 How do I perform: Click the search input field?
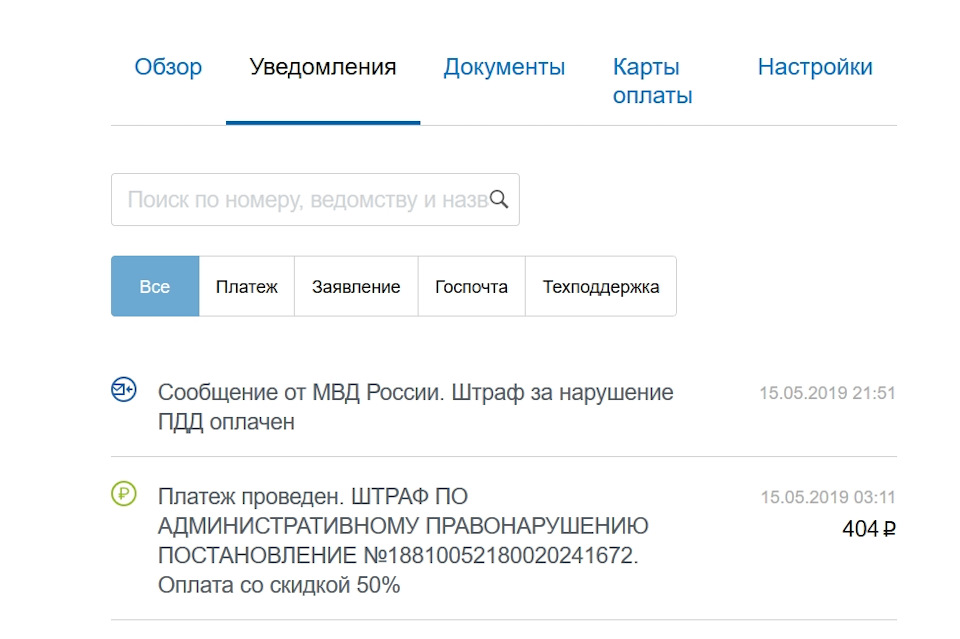click(x=300, y=199)
